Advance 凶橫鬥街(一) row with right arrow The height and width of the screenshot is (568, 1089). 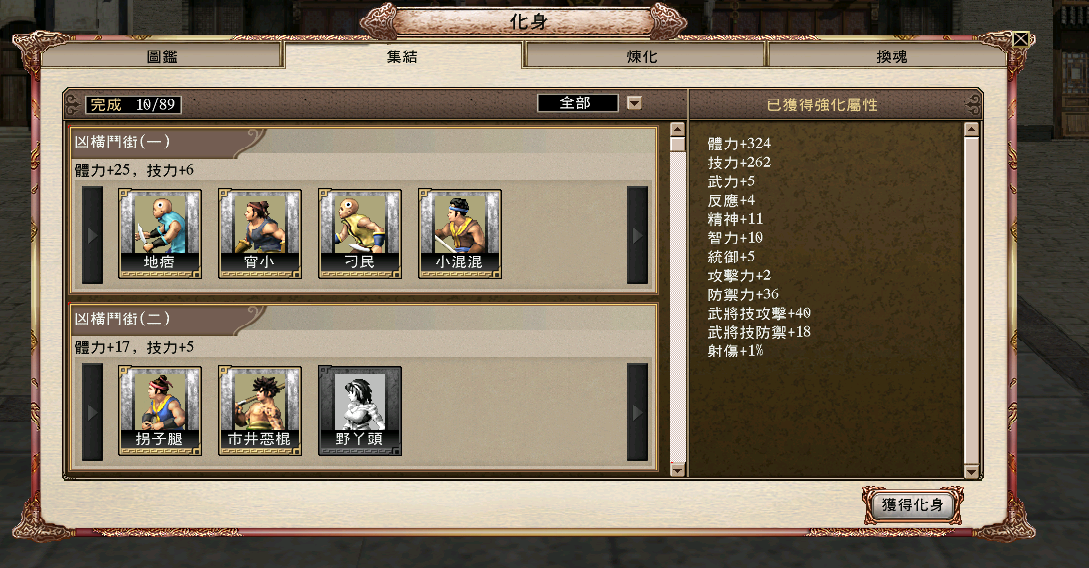click(638, 235)
